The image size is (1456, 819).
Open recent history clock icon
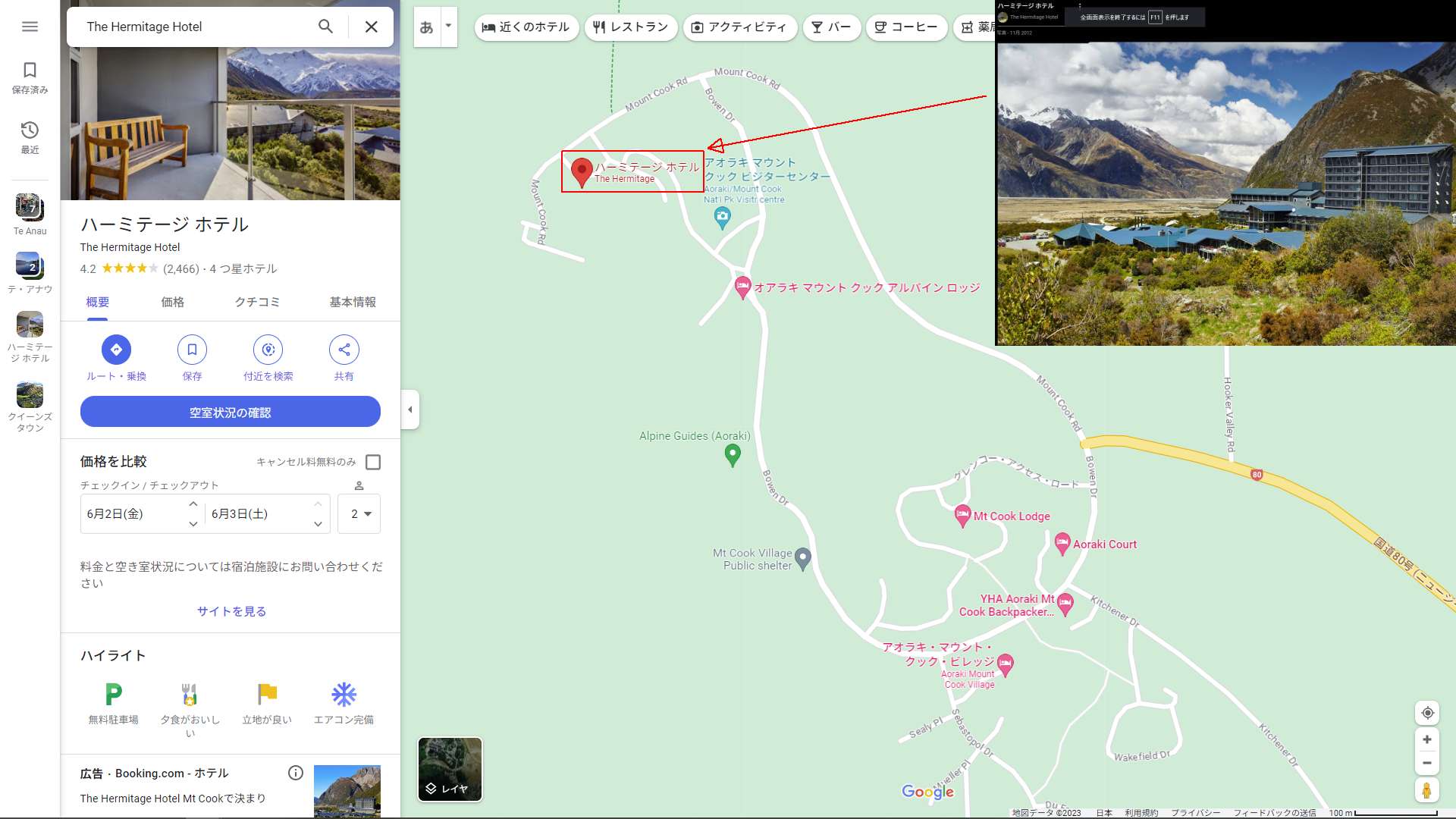[30, 130]
